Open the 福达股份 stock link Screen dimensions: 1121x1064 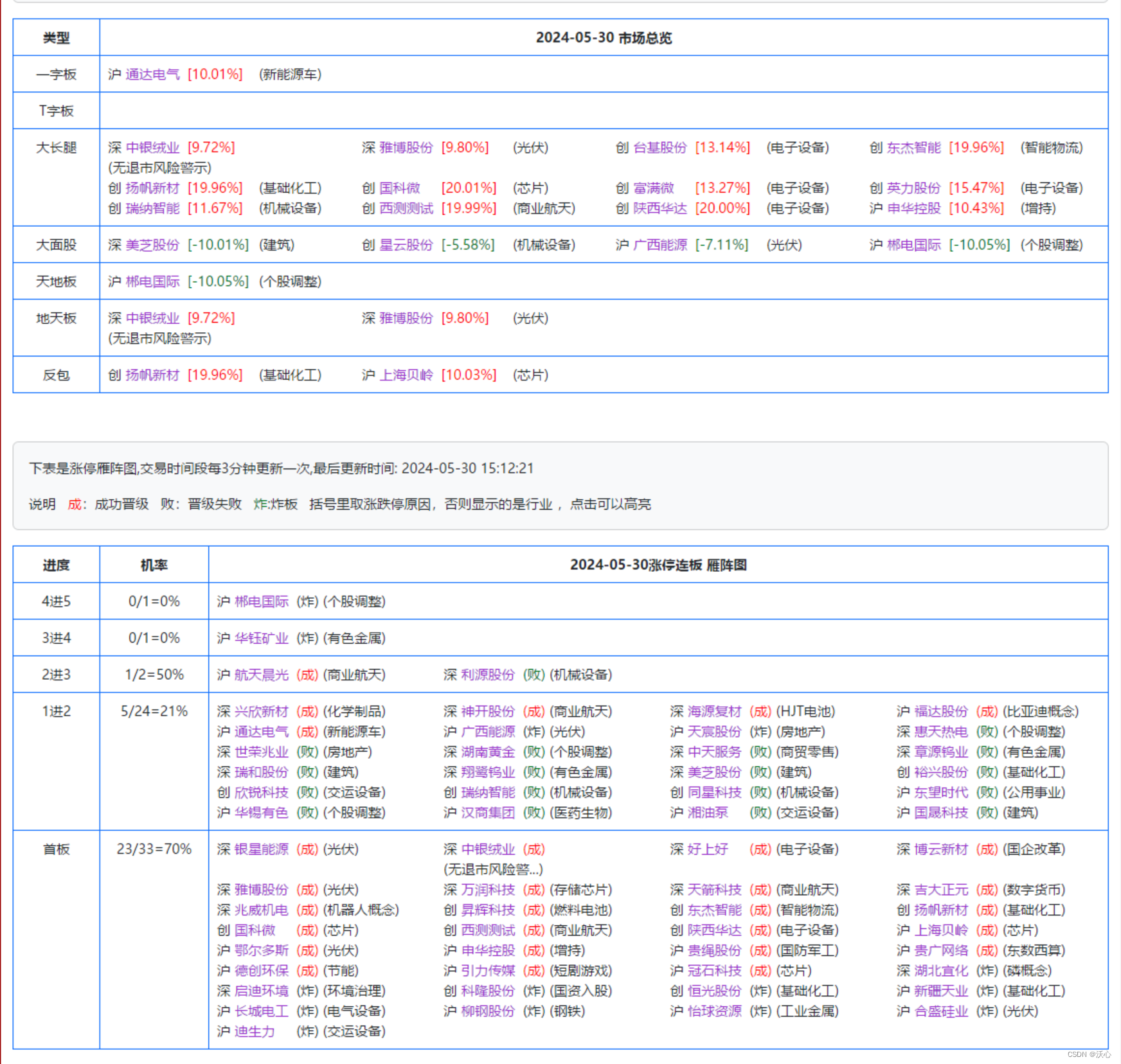point(941,712)
